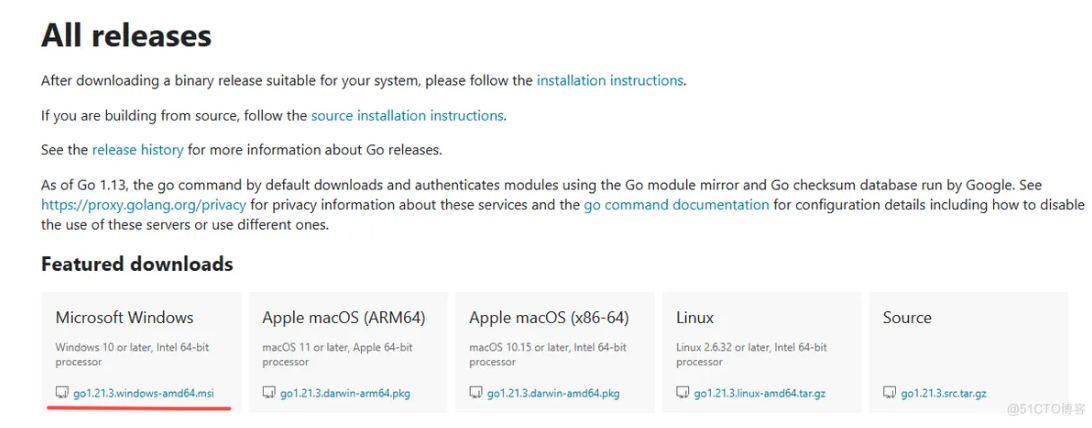Open the go command documentation link
Screen dimensions: 1092x428
(676, 204)
